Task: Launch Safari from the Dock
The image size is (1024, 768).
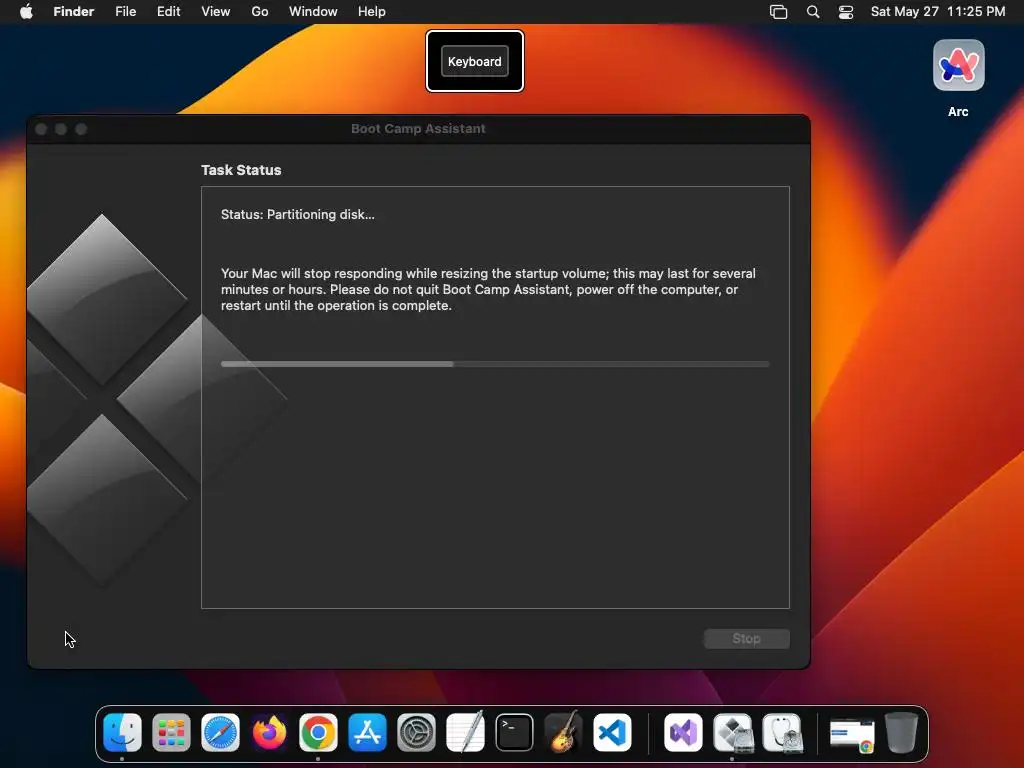Action: click(220, 732)
